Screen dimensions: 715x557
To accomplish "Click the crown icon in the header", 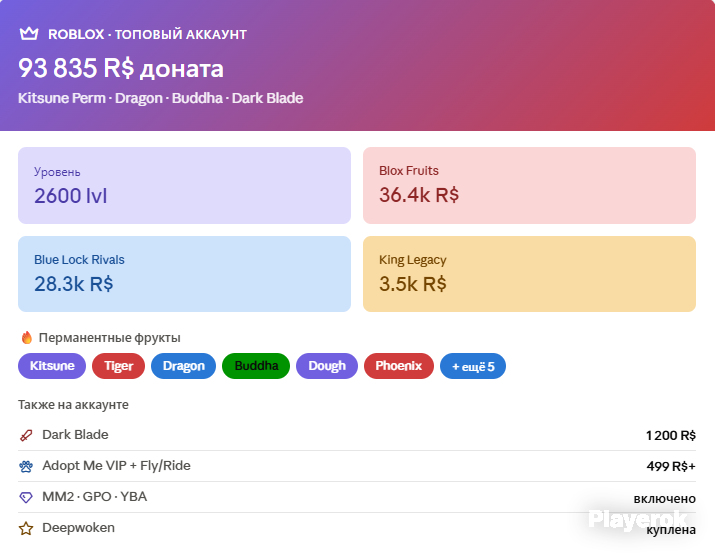I will coord(29,34).
